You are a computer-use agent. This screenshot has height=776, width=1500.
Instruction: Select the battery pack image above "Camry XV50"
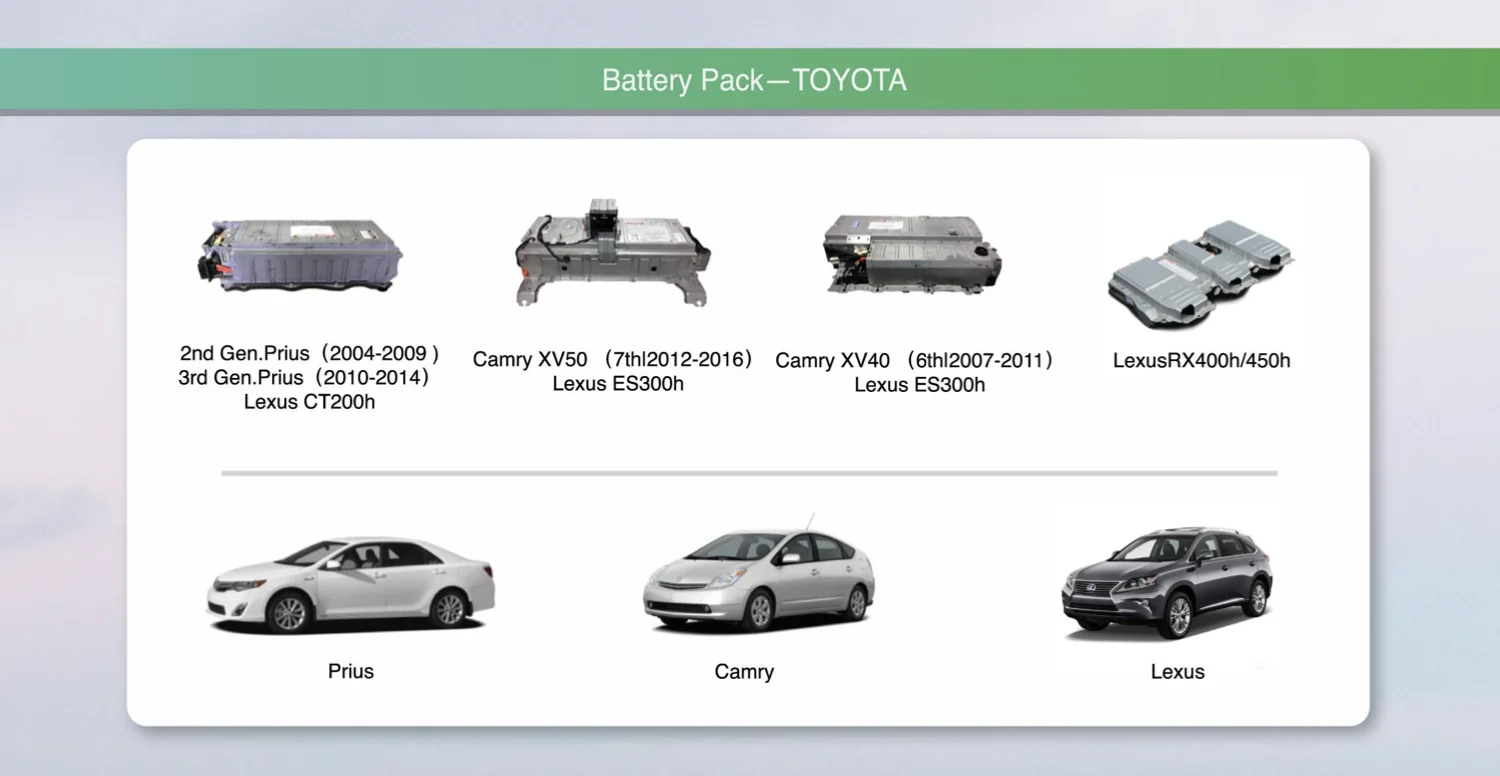coord(613,252)
